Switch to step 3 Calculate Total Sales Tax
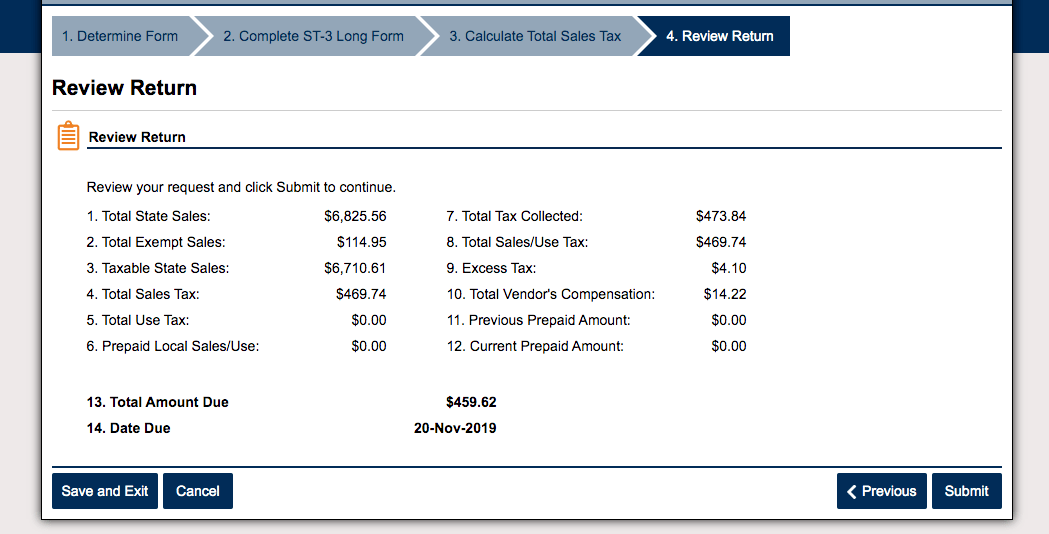Screen dimensions: 1049x534 [x=535, y=36]
